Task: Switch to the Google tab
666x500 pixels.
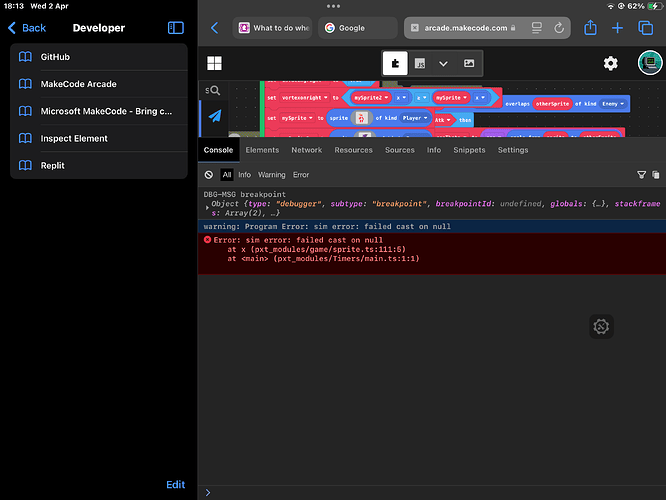Action: (358, 28)
